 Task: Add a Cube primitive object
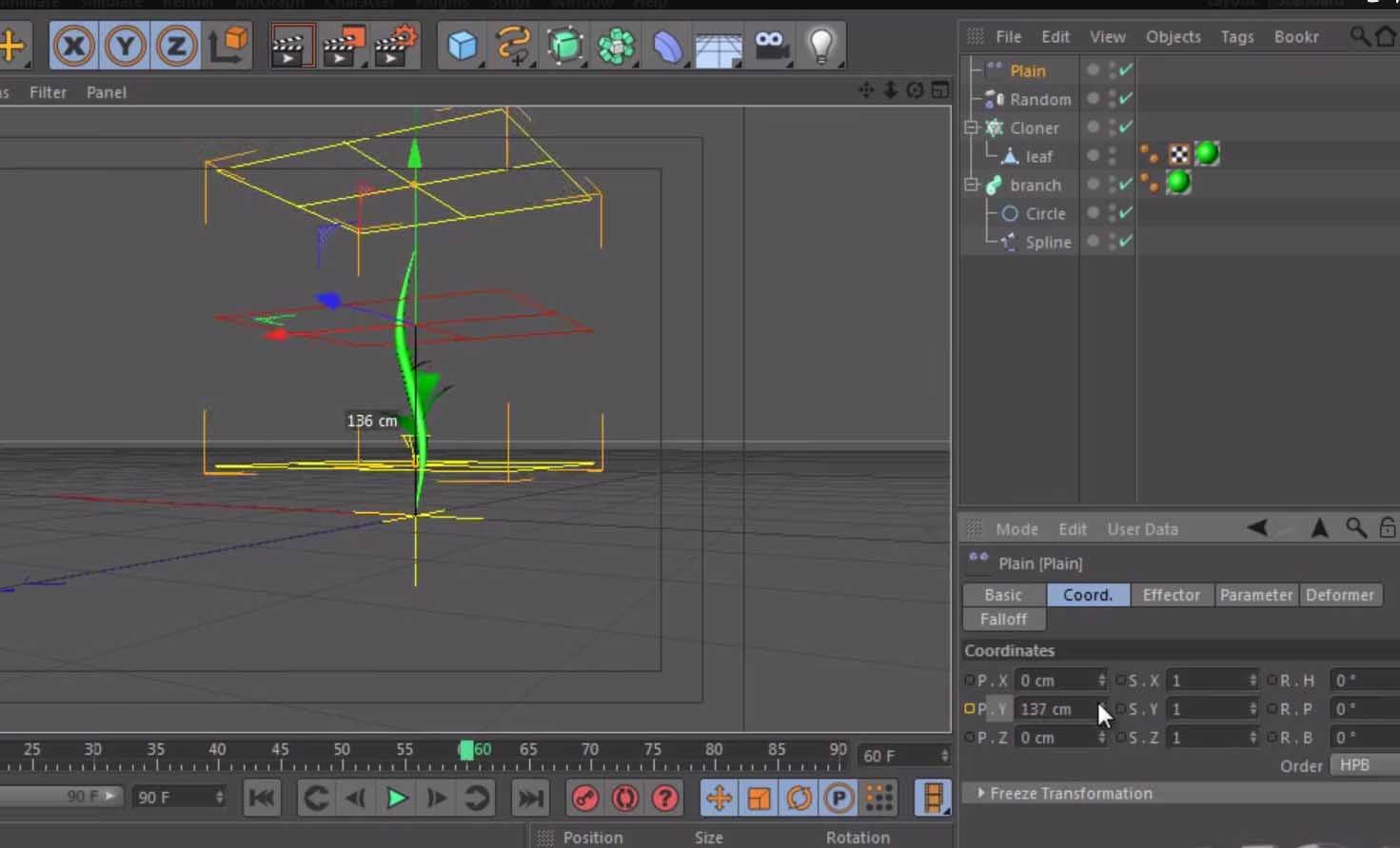(x=463, y=46)
